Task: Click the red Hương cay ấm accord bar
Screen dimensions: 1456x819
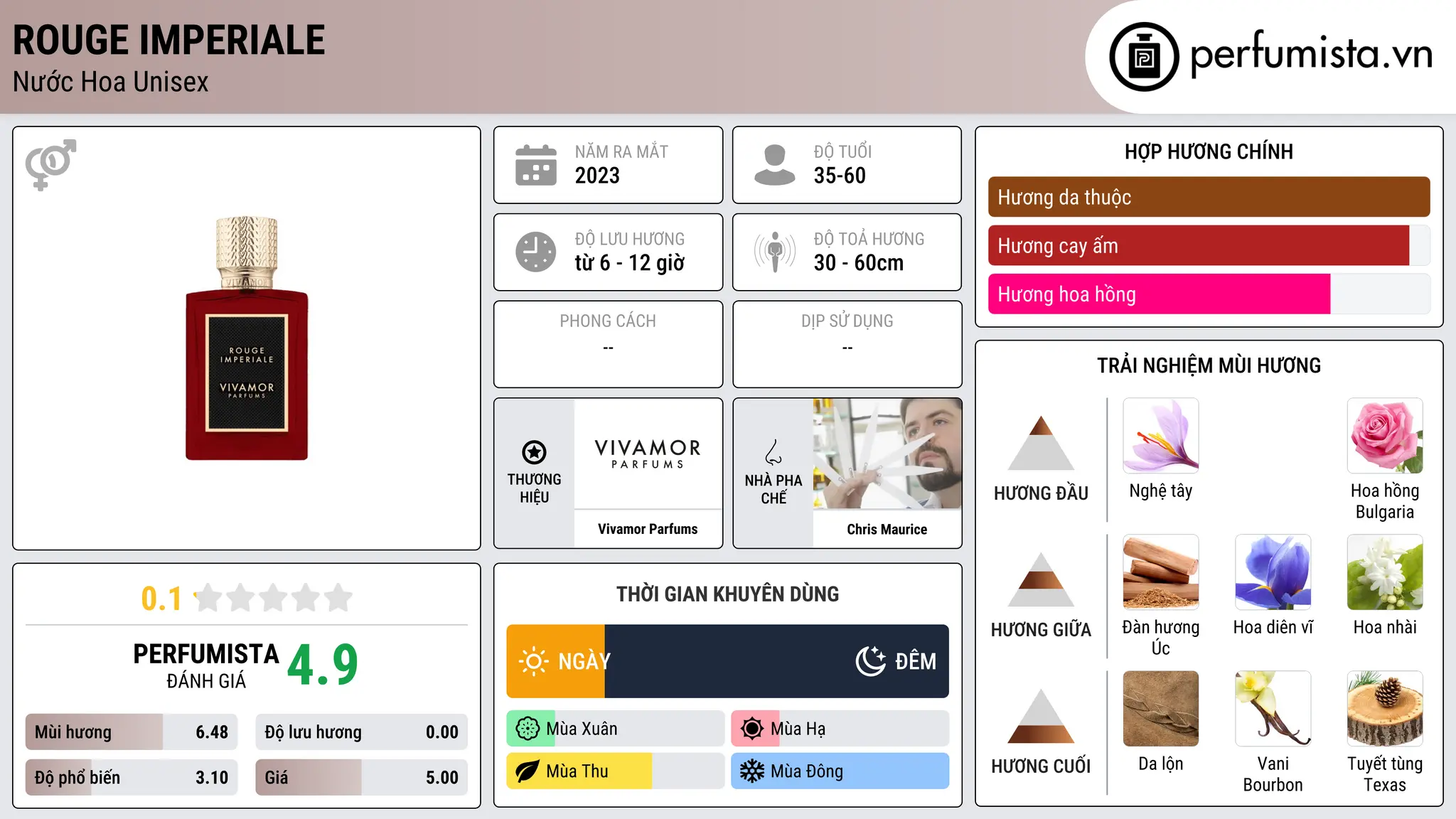Action: 1209,246
